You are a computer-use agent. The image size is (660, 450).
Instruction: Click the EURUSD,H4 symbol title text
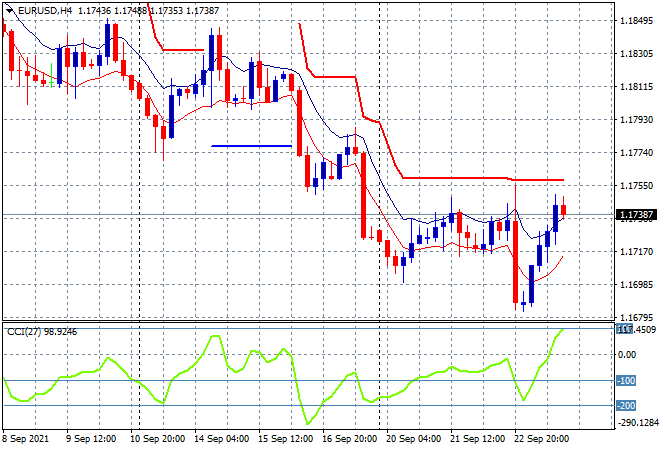[x=45, y=11]
